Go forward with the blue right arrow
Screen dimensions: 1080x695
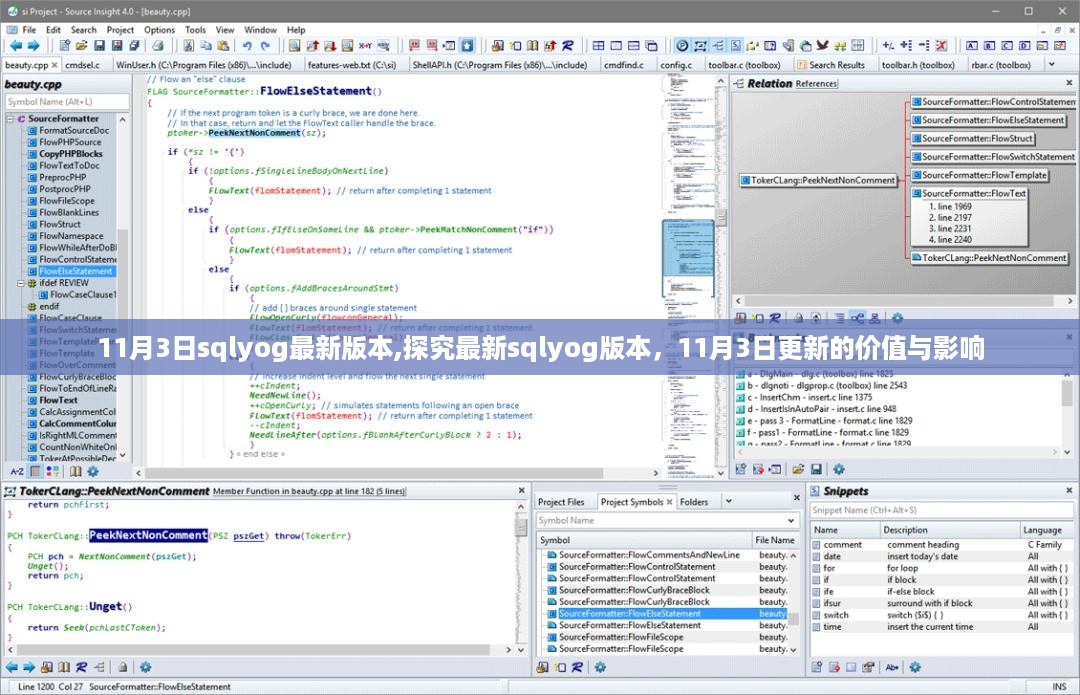tap(32, 46)
